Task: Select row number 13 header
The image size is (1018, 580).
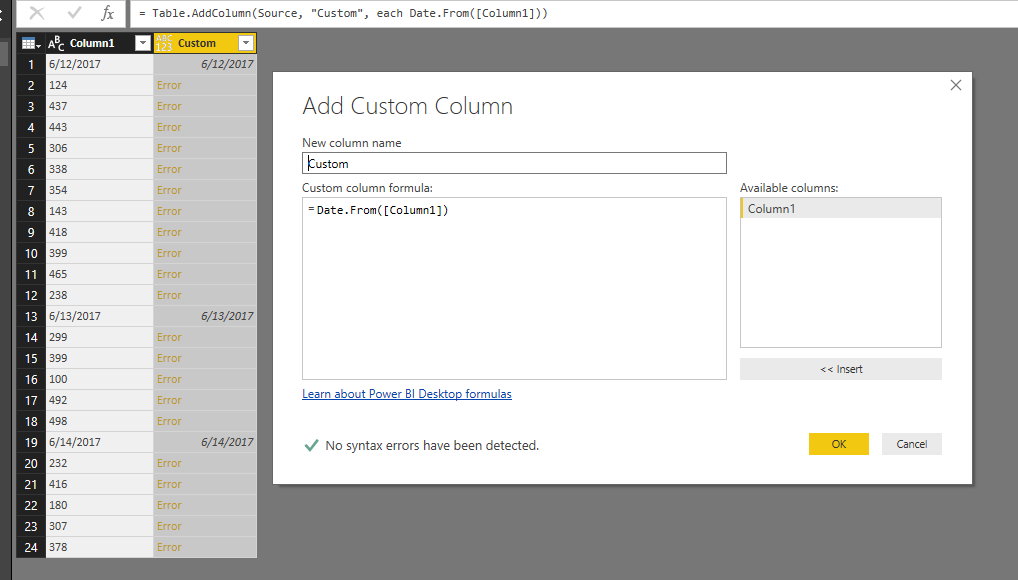Action: 31,316
